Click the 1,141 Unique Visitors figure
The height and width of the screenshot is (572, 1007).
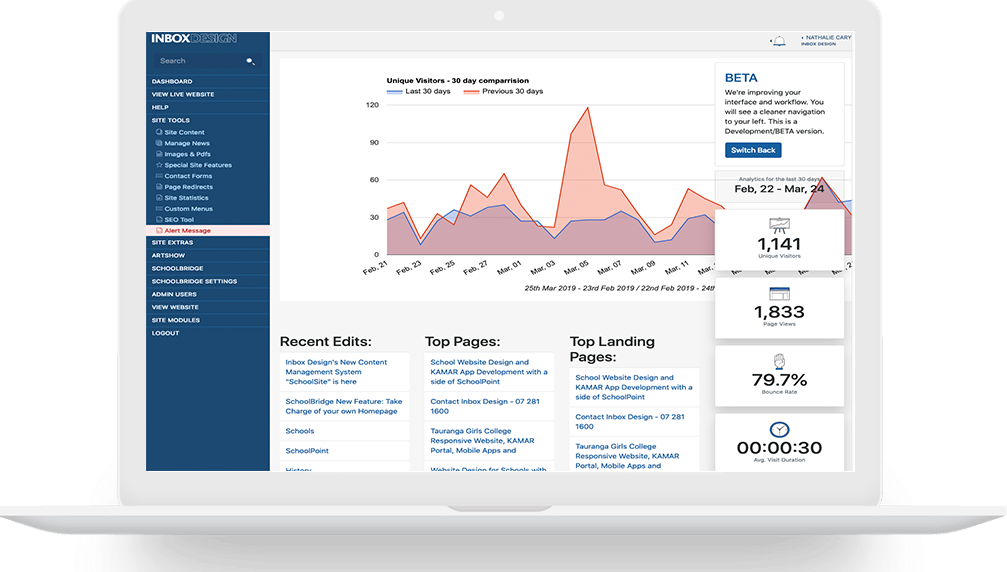coord(779,244)
